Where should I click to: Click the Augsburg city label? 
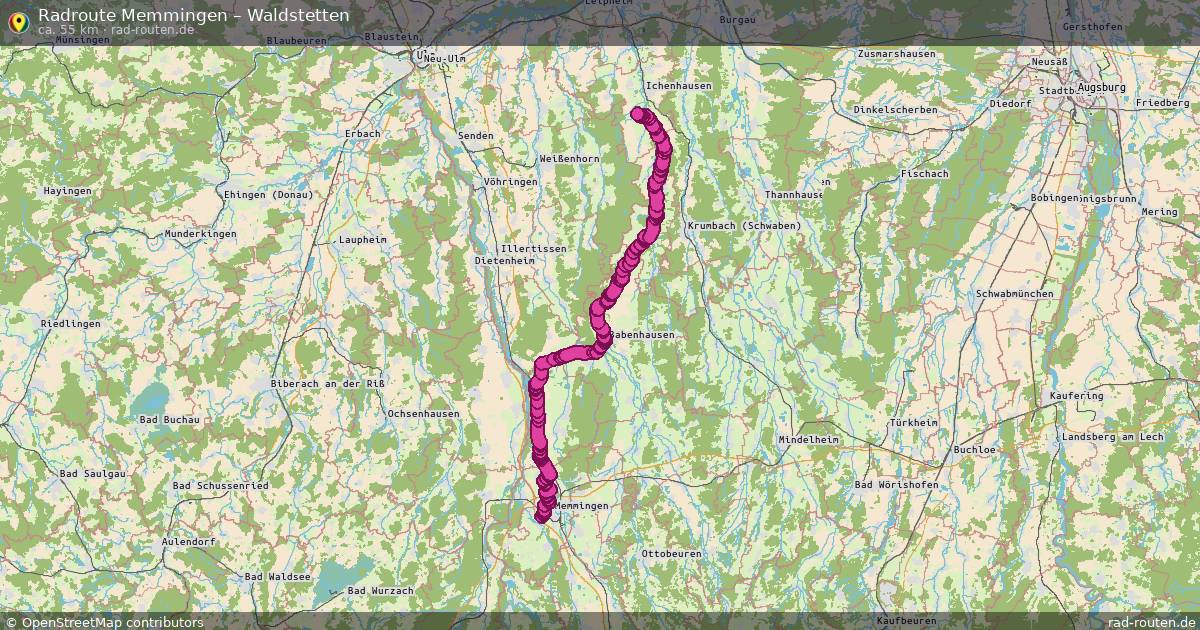tap(1102, 88)
